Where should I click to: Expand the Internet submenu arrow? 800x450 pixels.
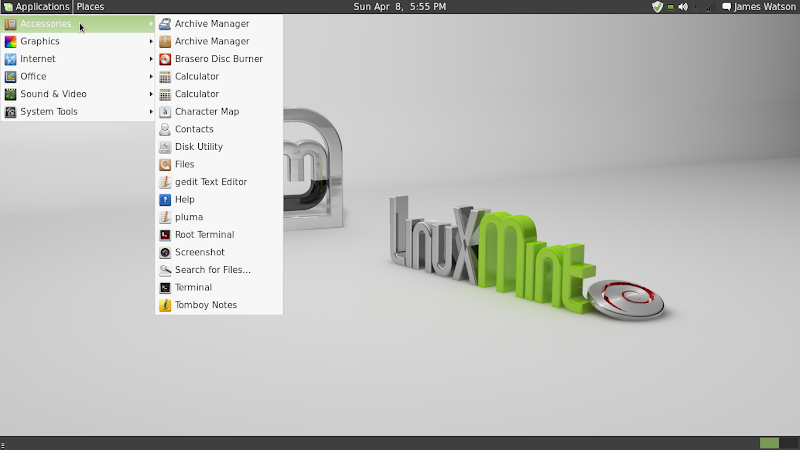pos(151,59)
